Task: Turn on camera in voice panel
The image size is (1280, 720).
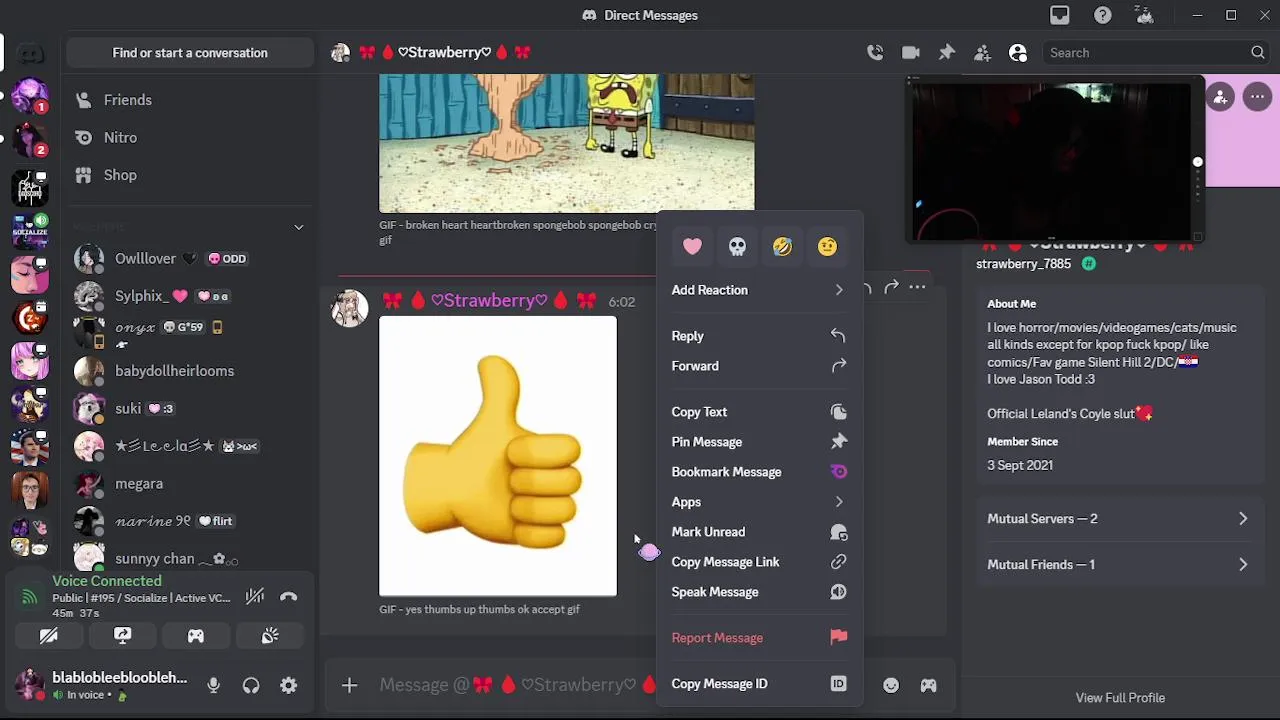Action: point(48,636)
